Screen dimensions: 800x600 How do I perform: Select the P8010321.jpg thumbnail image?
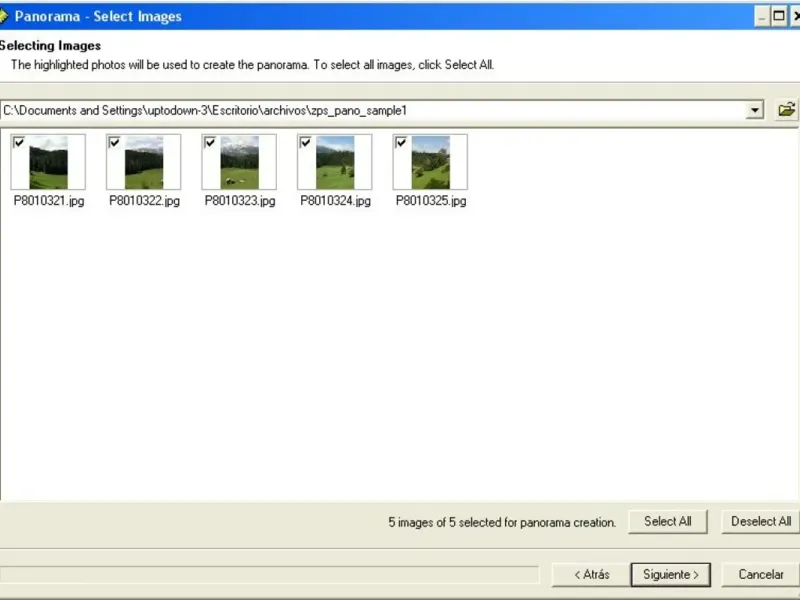[48, 162]
